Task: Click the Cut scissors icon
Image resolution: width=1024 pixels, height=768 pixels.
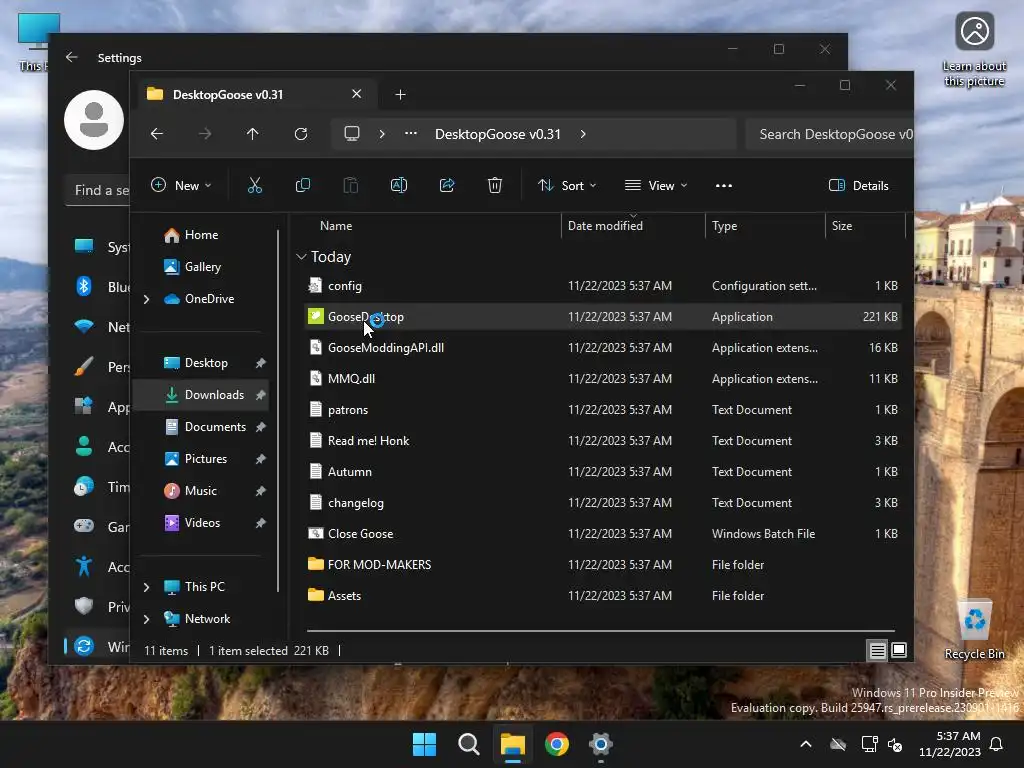Action: click(x=255, y=185)
